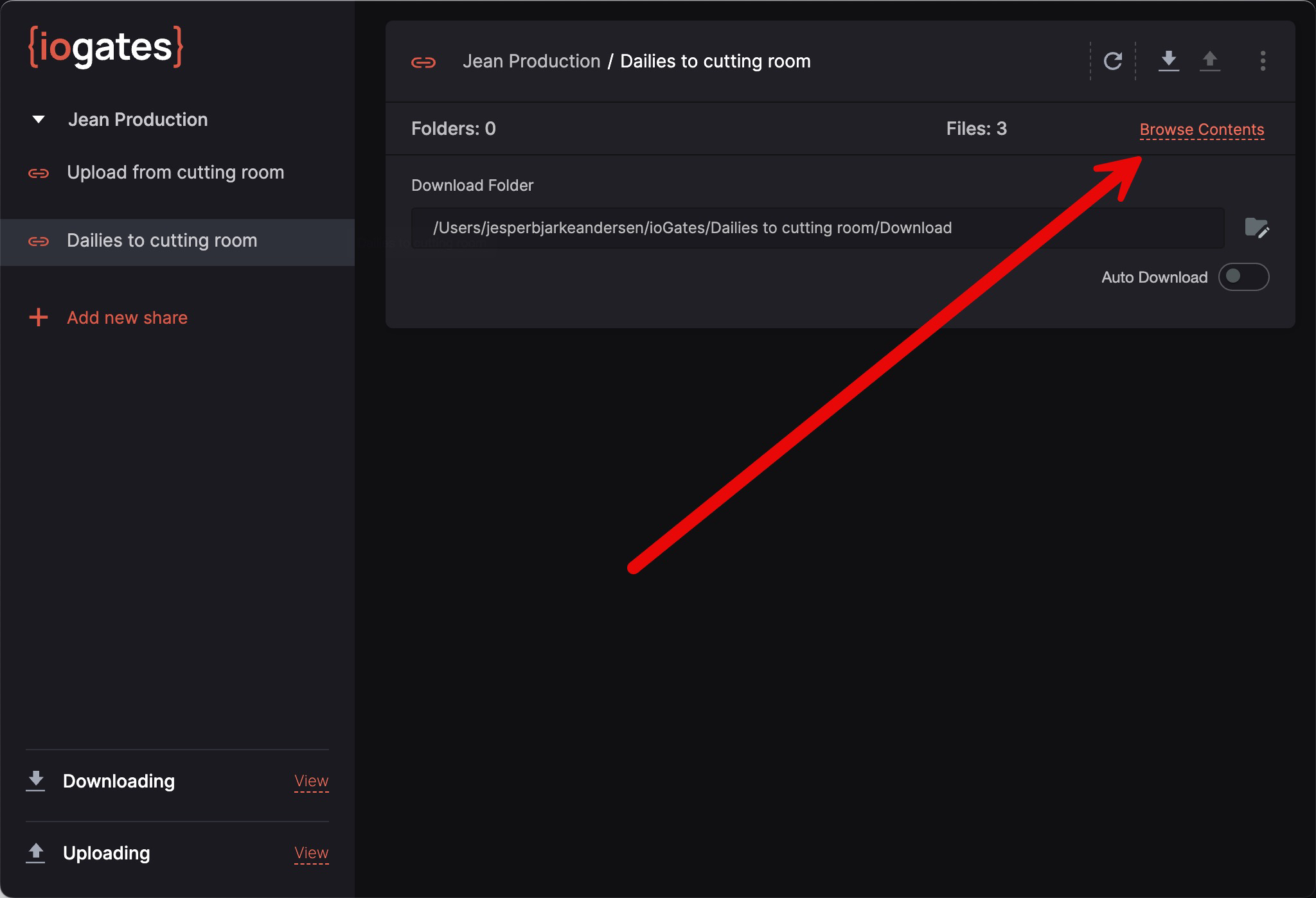The height and width of the screenshot is (898, 1316).
Task: Click Jean Production in the breadcrumb
Action: [531, 61]
